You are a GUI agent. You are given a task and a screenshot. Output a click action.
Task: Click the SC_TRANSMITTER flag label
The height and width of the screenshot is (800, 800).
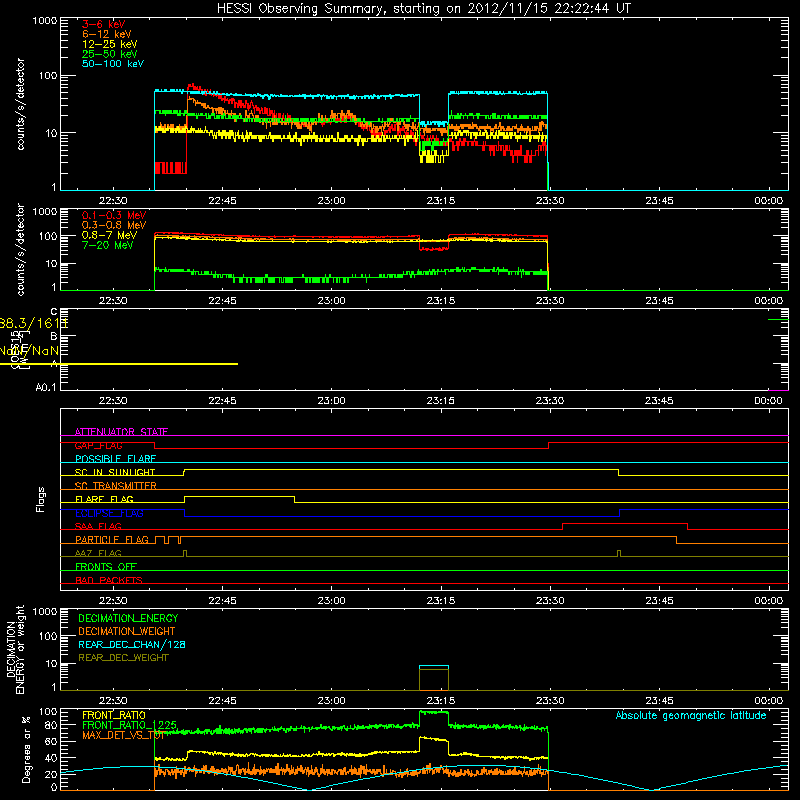pos(115,486)
